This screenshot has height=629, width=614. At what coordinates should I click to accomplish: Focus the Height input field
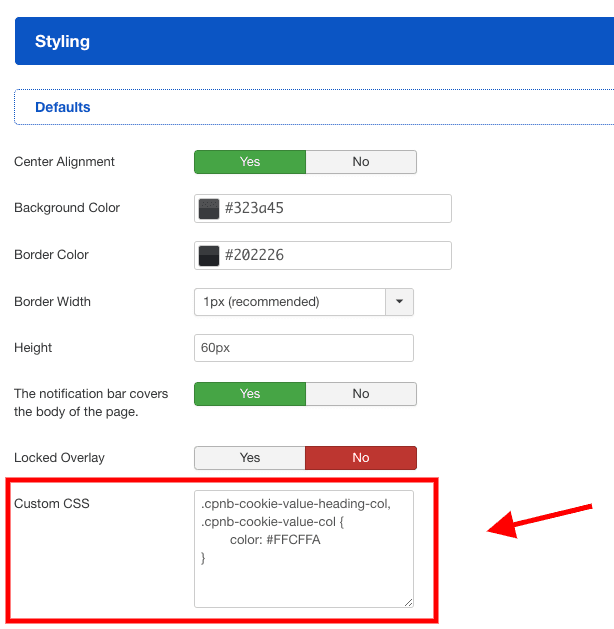click(304, 348)
